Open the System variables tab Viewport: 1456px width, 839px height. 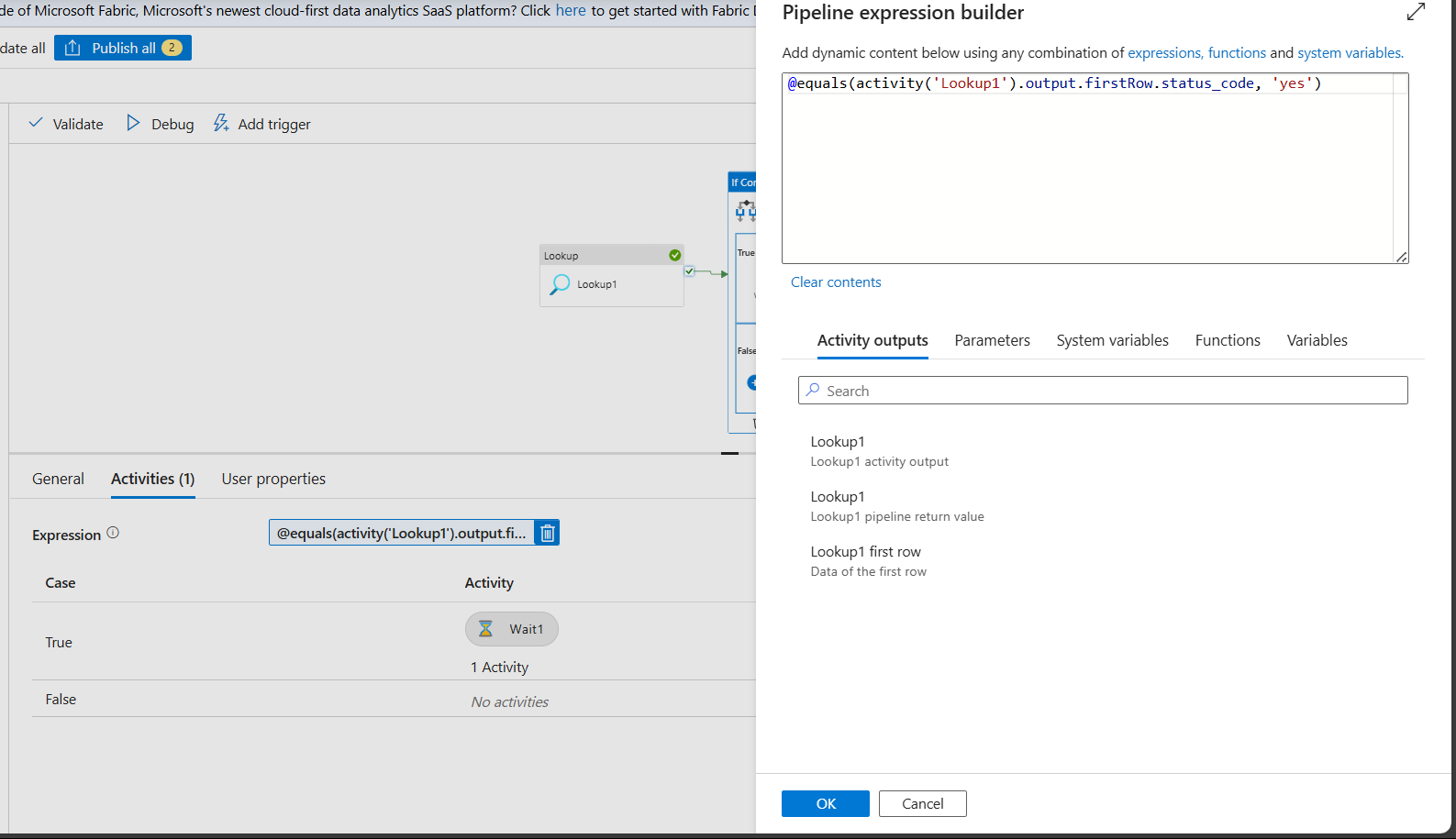click(x=1112, y=340)
